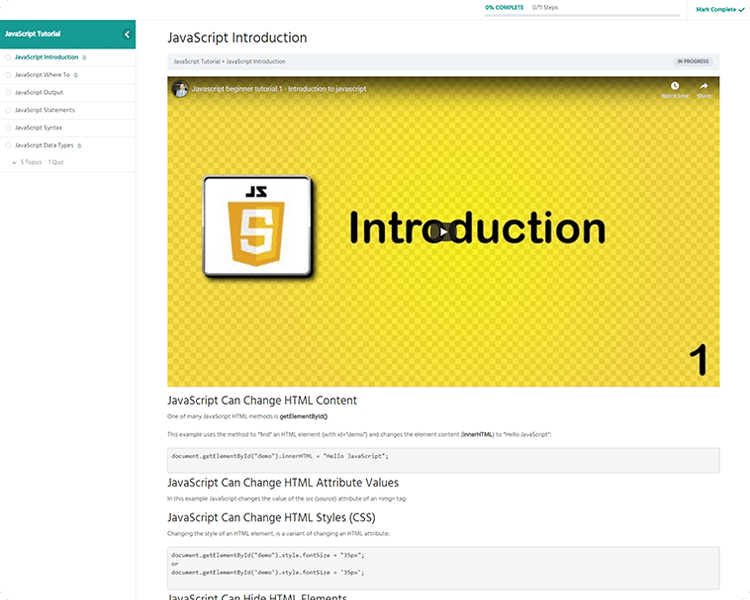The height and width of the screenshot is (600, 750).
Task: Open the JavaScript Introduction lesson in sidebar
Action: click(x=46, y=57)
